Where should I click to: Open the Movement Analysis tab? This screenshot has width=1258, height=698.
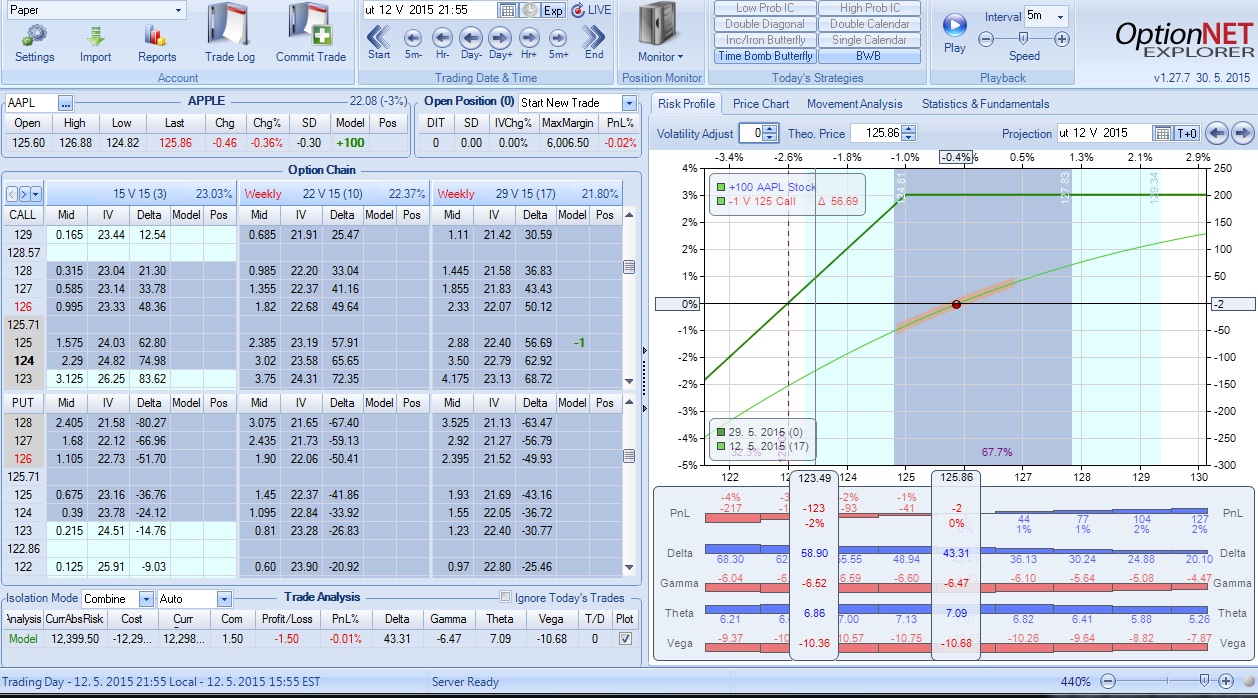[854, 104]
